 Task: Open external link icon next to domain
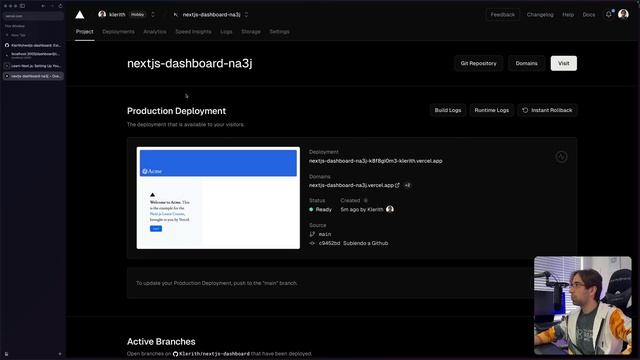pyautogui.click(x=398, y=185)
